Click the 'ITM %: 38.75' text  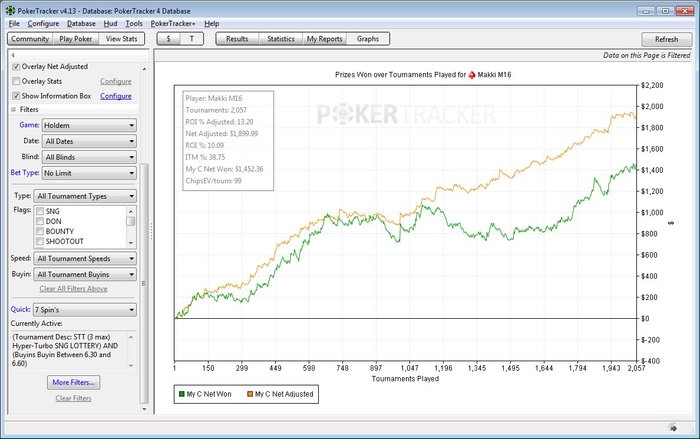click(x=205, y=157)
